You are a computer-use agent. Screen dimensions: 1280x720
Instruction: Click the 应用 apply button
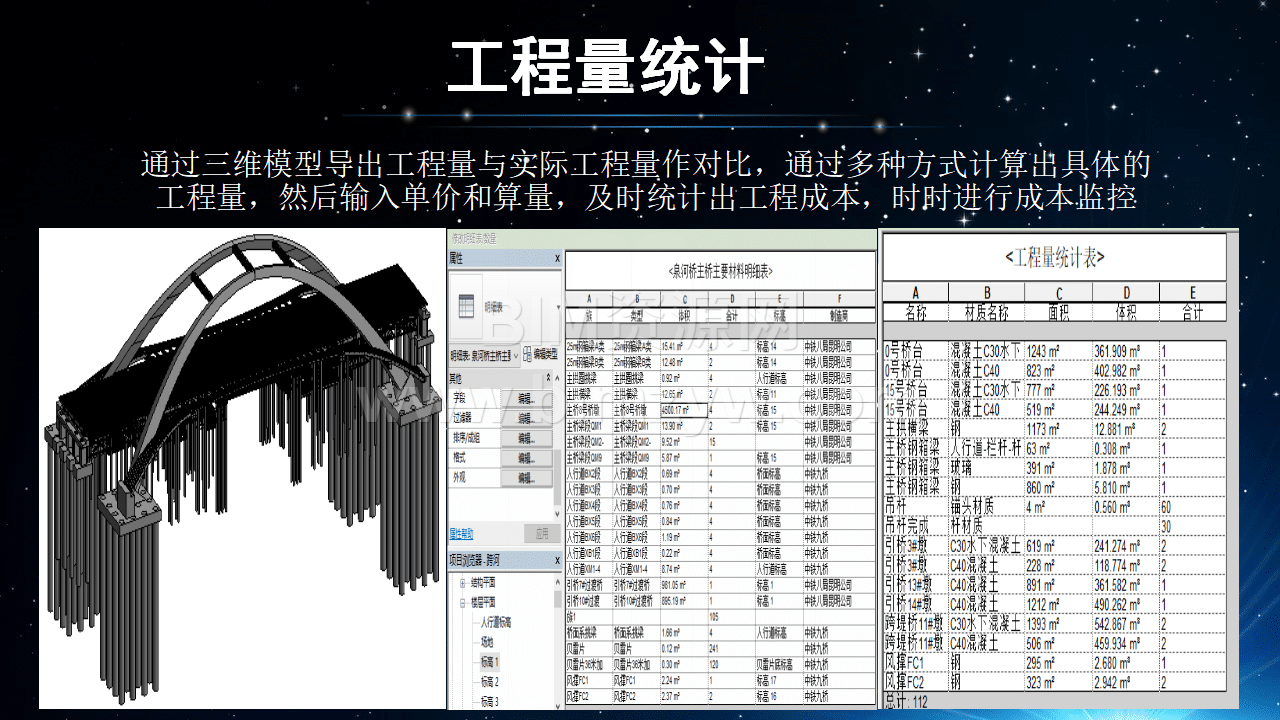point(542,533)
